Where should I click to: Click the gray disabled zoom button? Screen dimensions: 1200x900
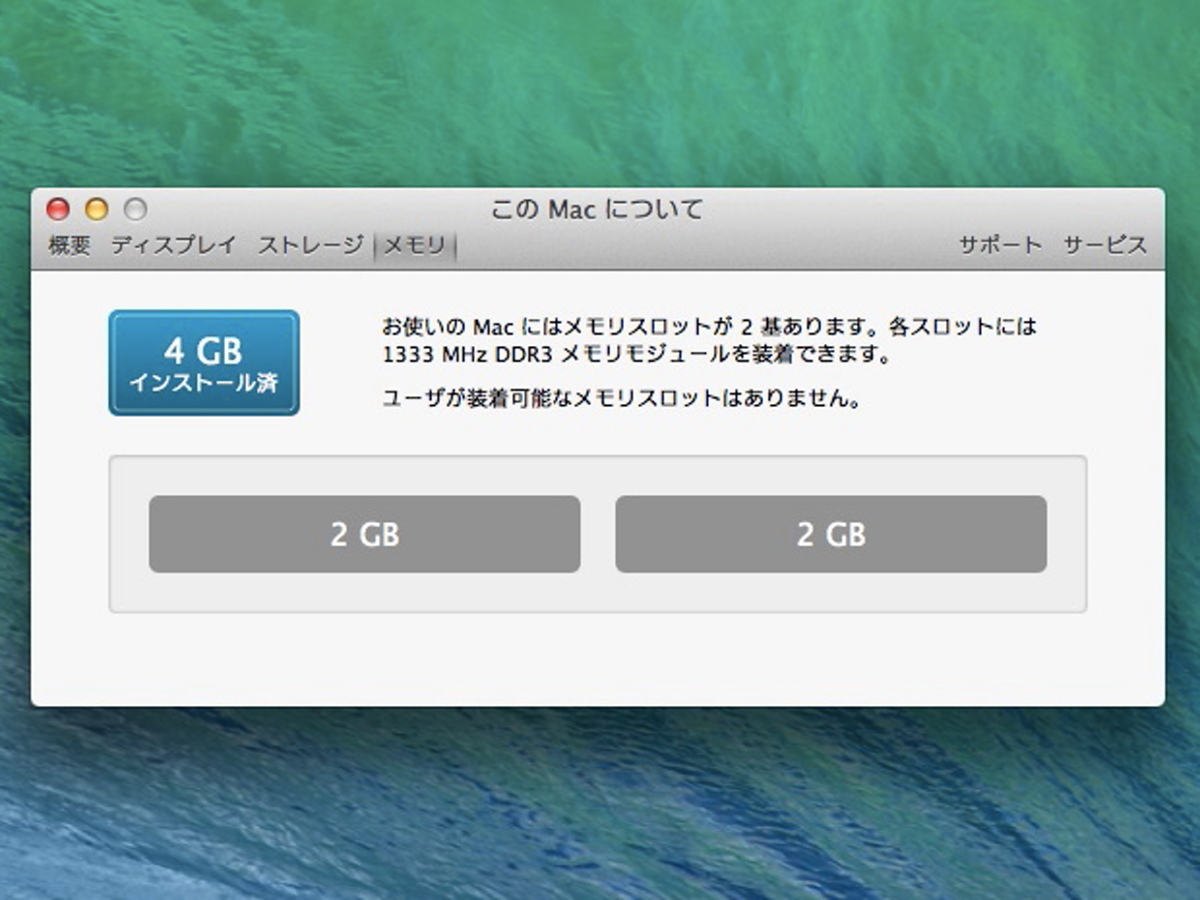click(x=135, y=209)
